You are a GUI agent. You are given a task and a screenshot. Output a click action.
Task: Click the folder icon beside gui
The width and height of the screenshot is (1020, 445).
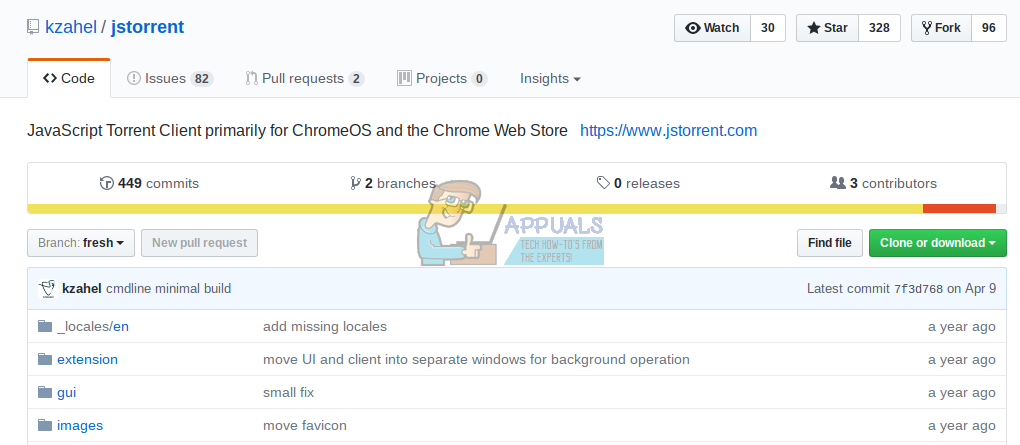coord(44,392)
